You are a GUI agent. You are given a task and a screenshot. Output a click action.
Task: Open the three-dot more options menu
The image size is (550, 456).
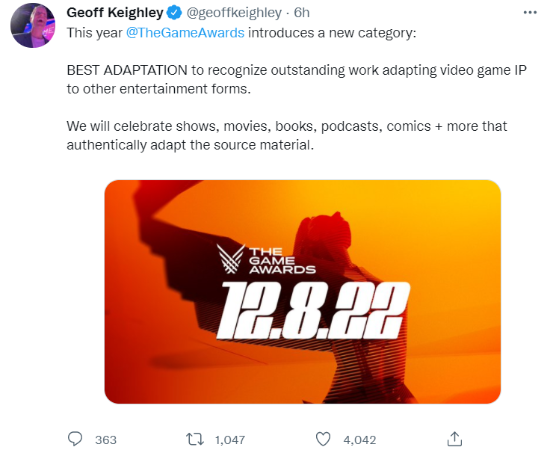530,13
